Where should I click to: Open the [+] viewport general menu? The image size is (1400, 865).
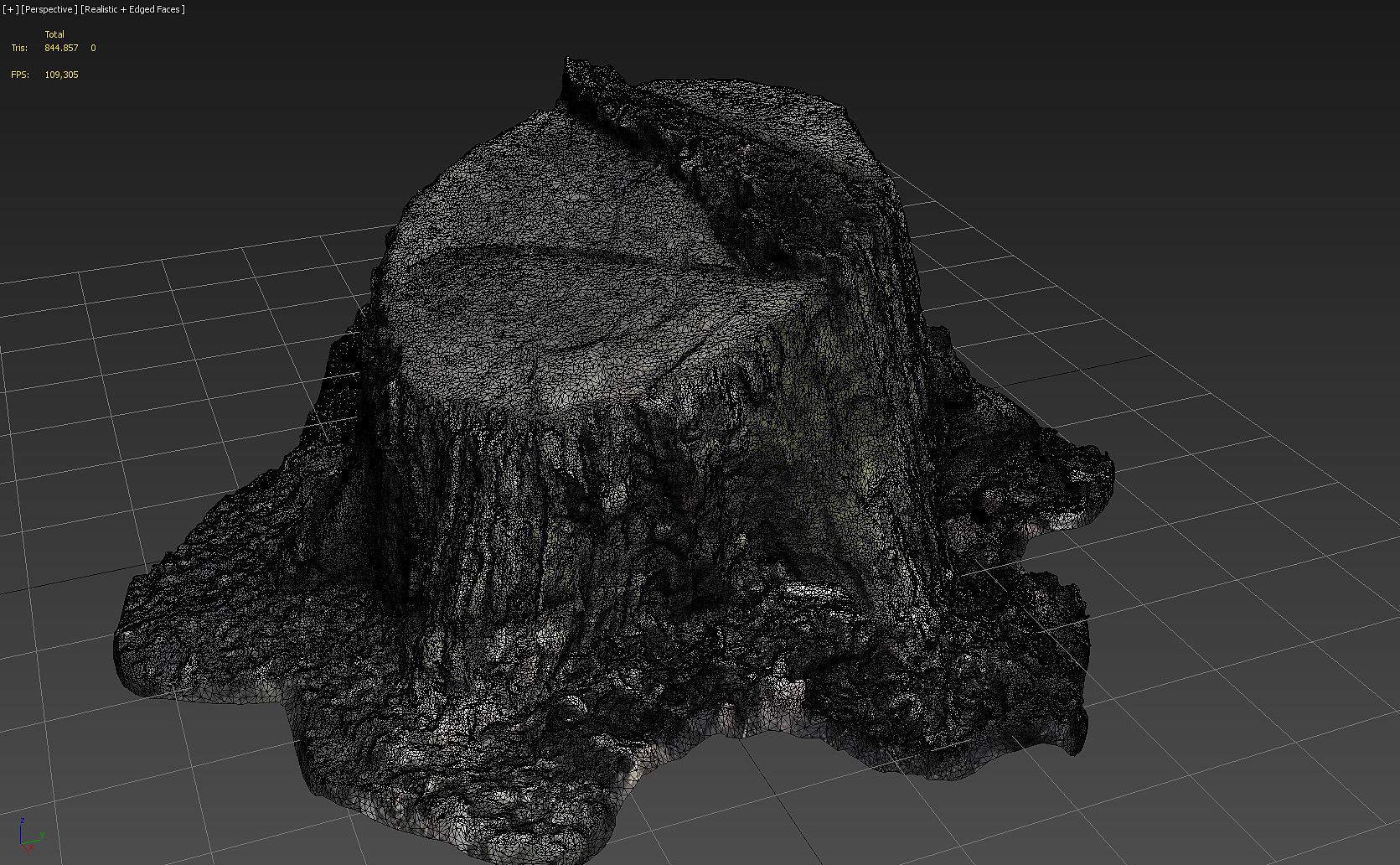[11, 9]
